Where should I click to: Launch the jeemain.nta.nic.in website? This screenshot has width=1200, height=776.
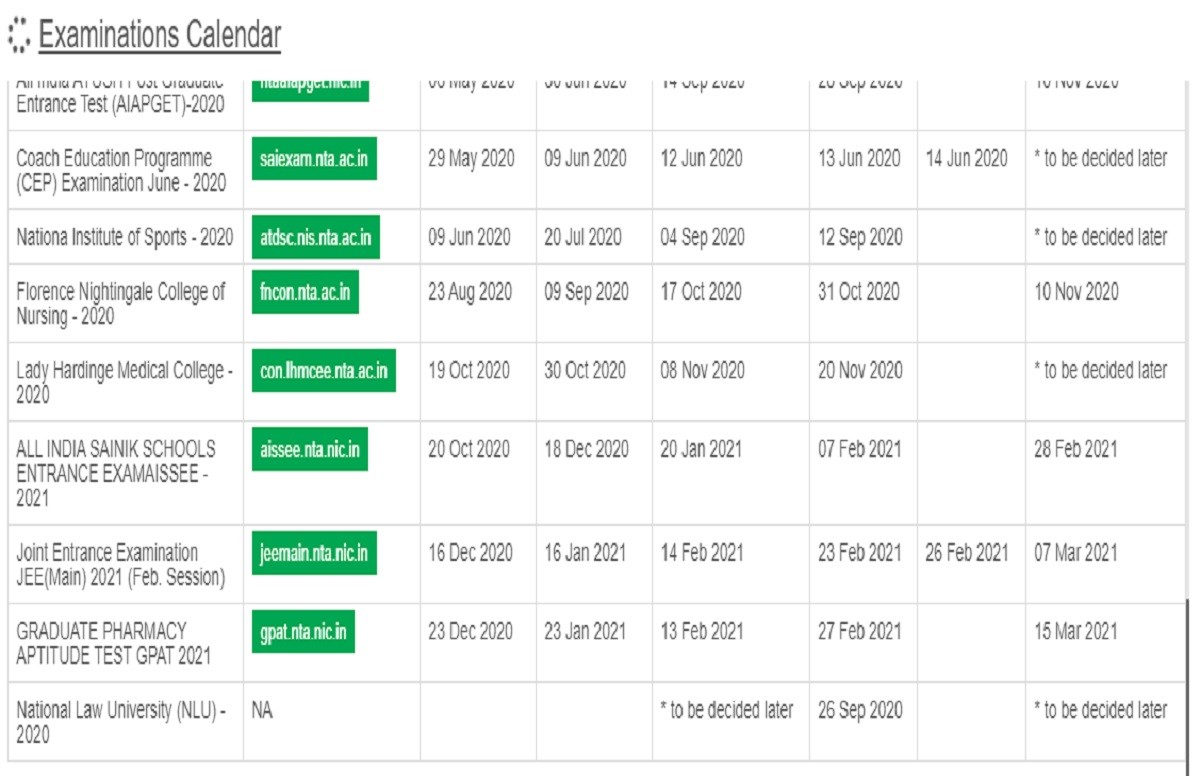tap(314, 553)
